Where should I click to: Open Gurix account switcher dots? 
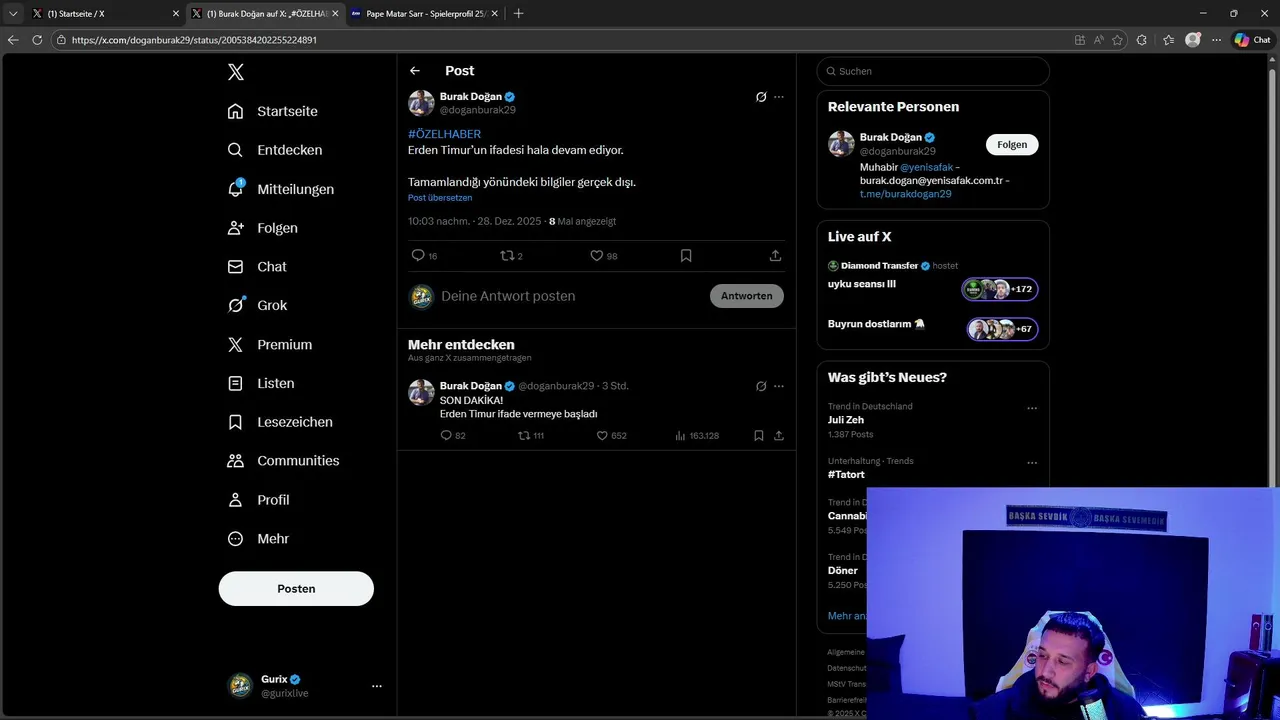(x=377, y=686)
